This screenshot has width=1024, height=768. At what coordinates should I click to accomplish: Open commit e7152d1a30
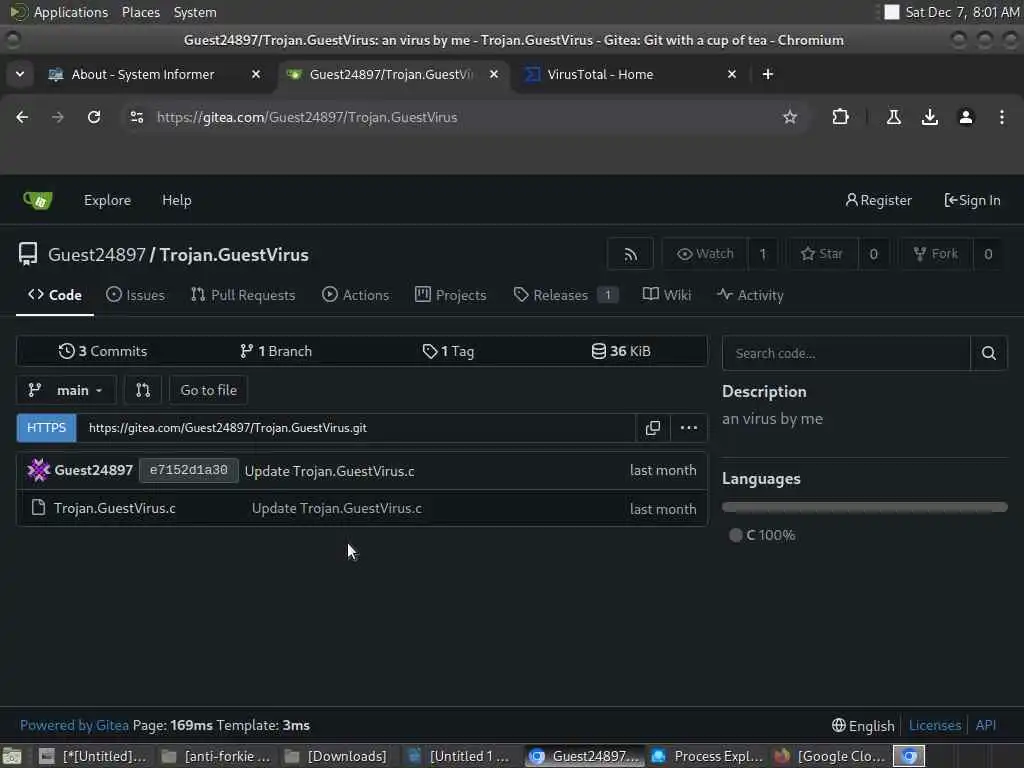[189, 470]
